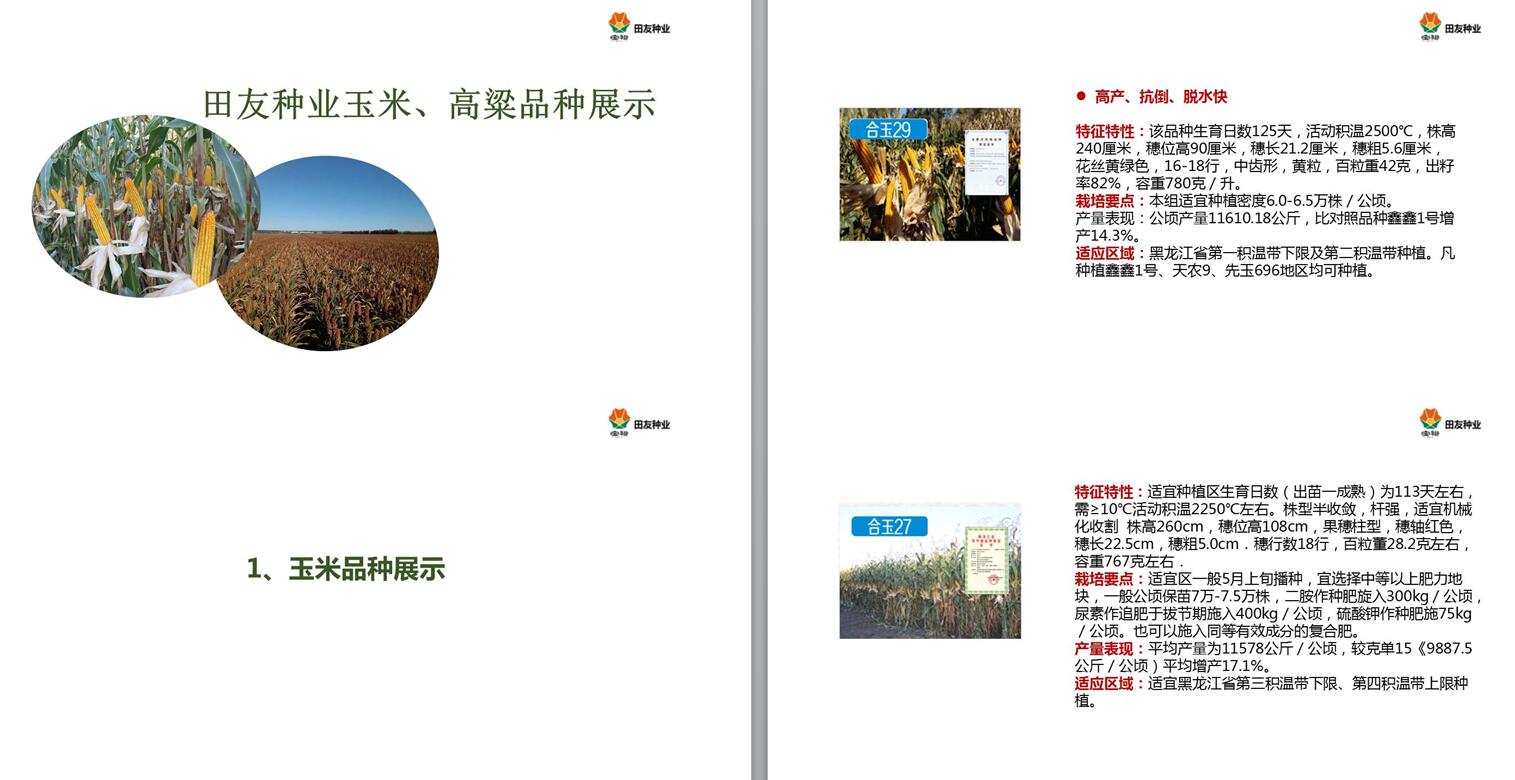Click the text 平均产量为11578公斤/公顷
The height and width of the screenshot is (780, 1515).
[x=1243, y=649]
